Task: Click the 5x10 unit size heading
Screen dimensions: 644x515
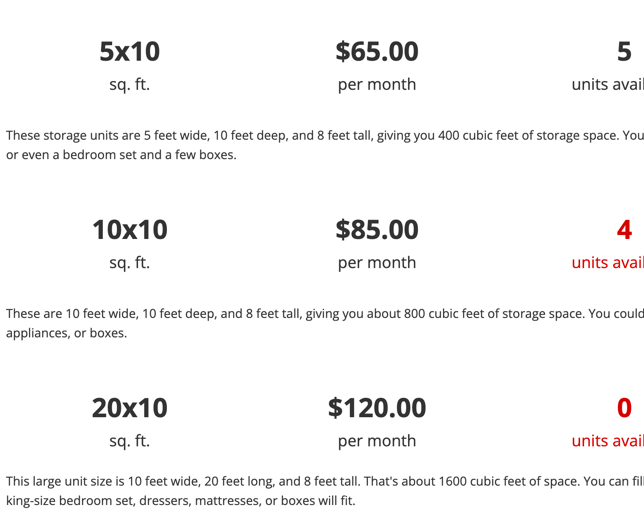Action: [129, 51]
